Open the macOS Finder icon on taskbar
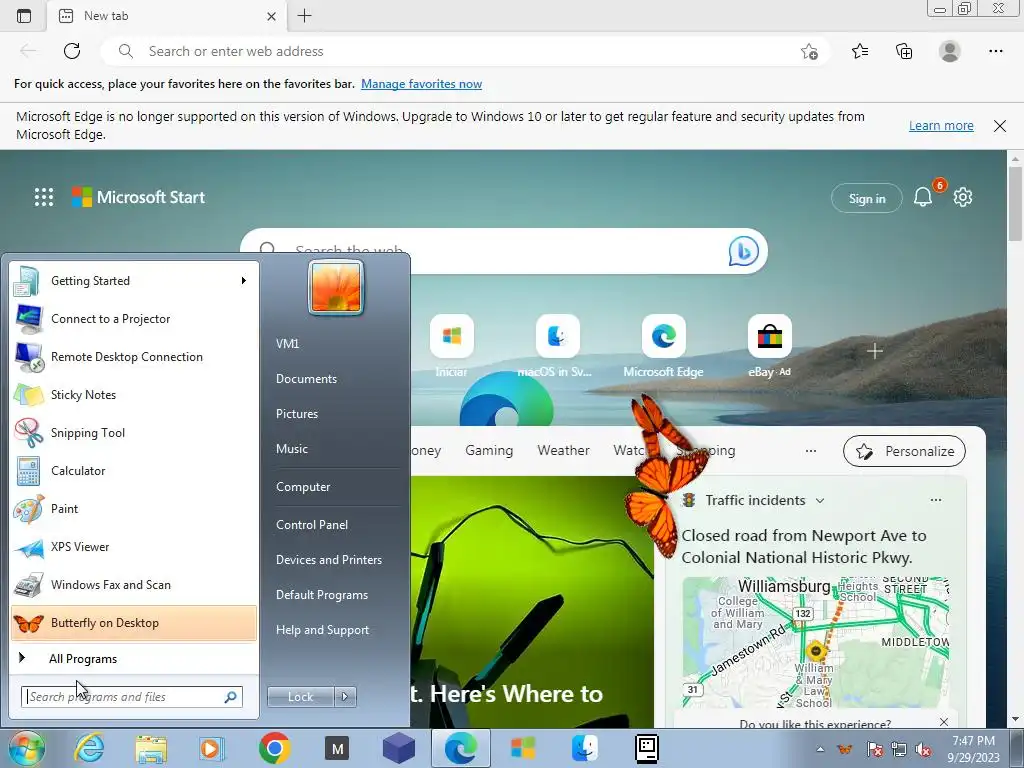The height and width of the screenshot is (768, 1024). coord(585,748)
